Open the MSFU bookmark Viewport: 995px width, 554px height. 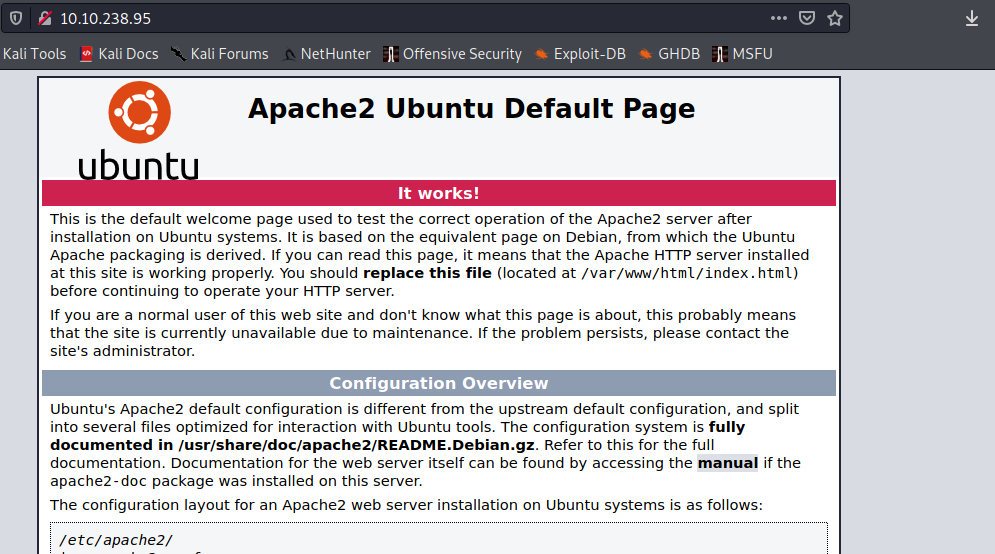tap(742, 54)
